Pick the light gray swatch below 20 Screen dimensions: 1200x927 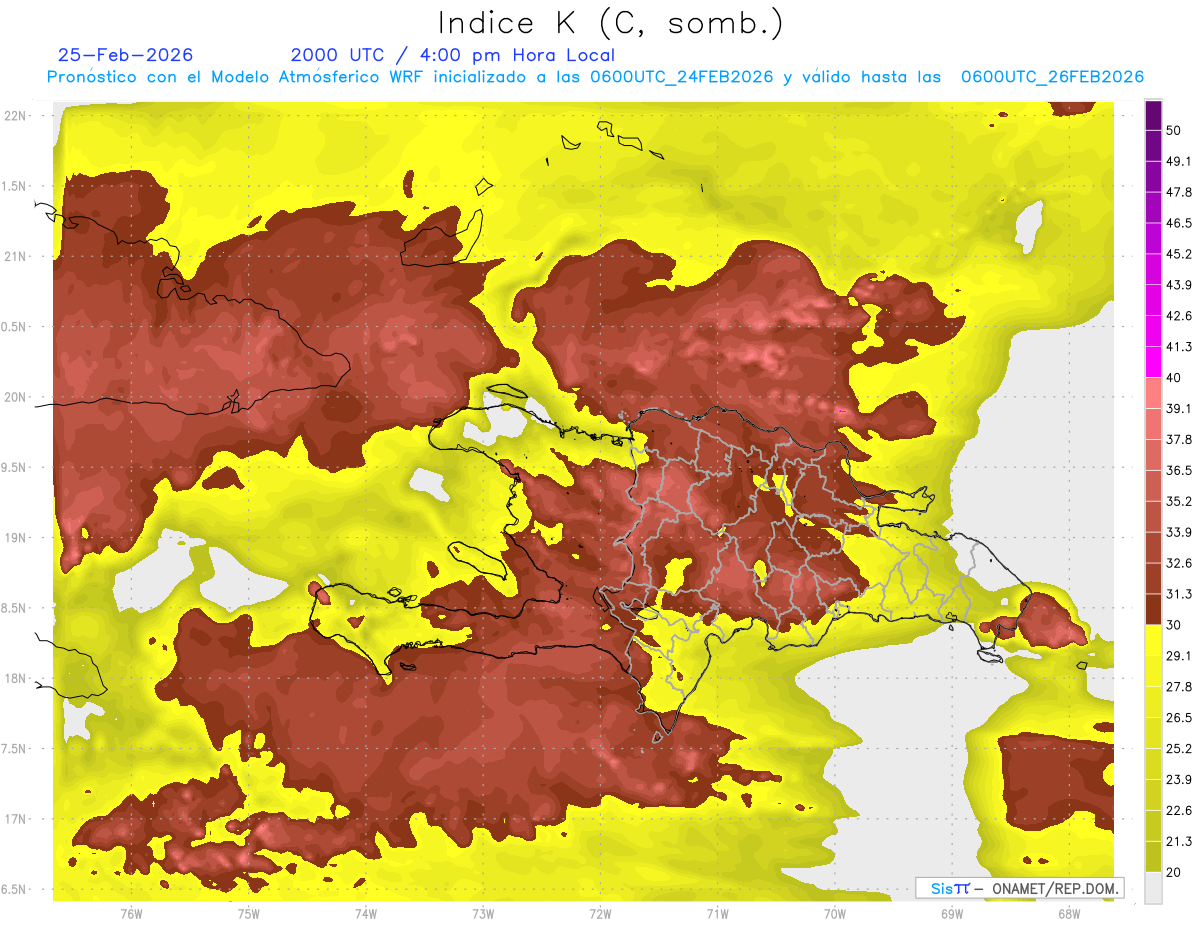coord(1153,888)
